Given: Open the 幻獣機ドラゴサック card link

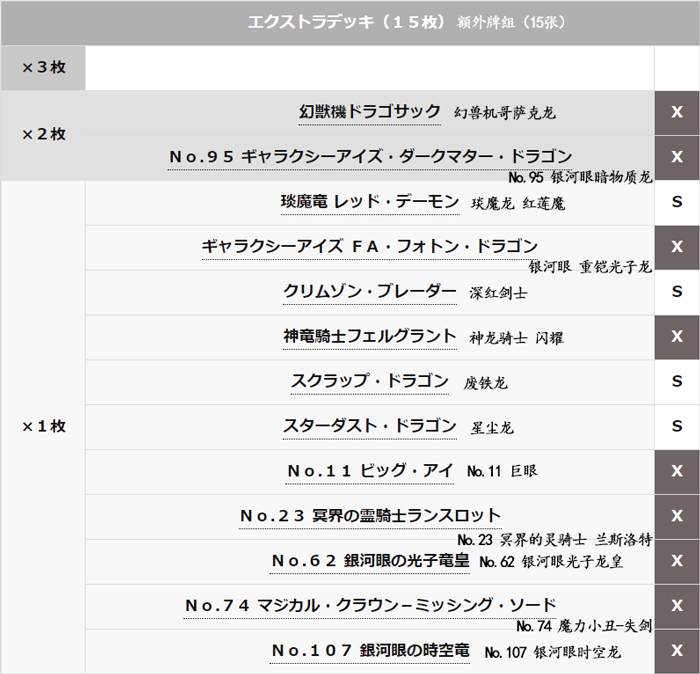Looking at the screenshot, I should click(370, 112).
